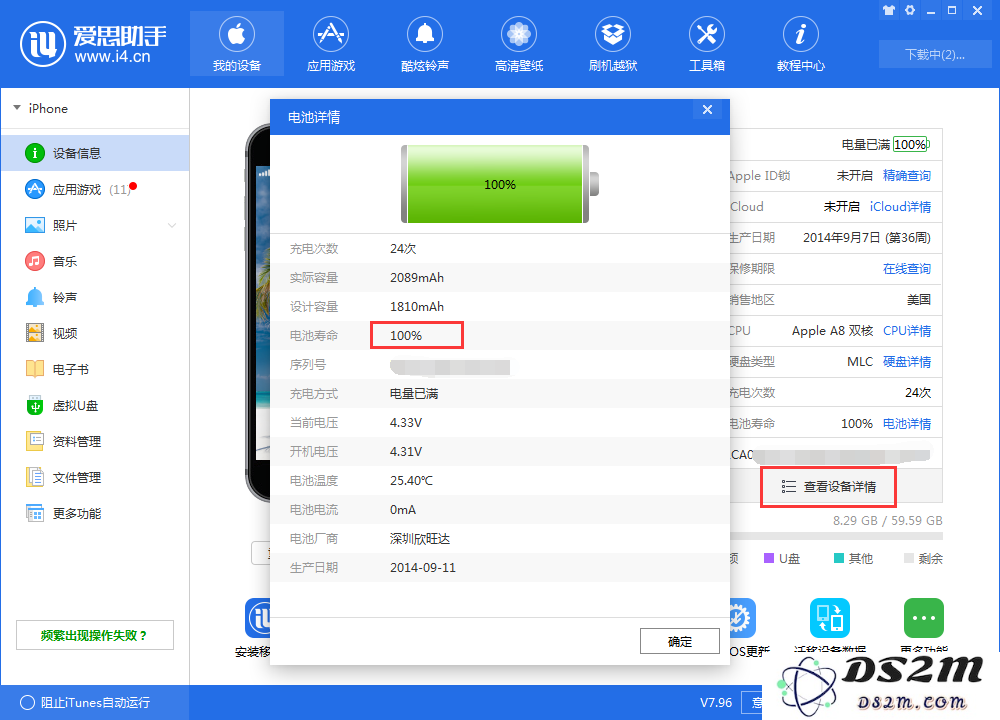Click the 当前电压 value 4.33V
This screenshot has width=1000, height=720.
[406, 423]
